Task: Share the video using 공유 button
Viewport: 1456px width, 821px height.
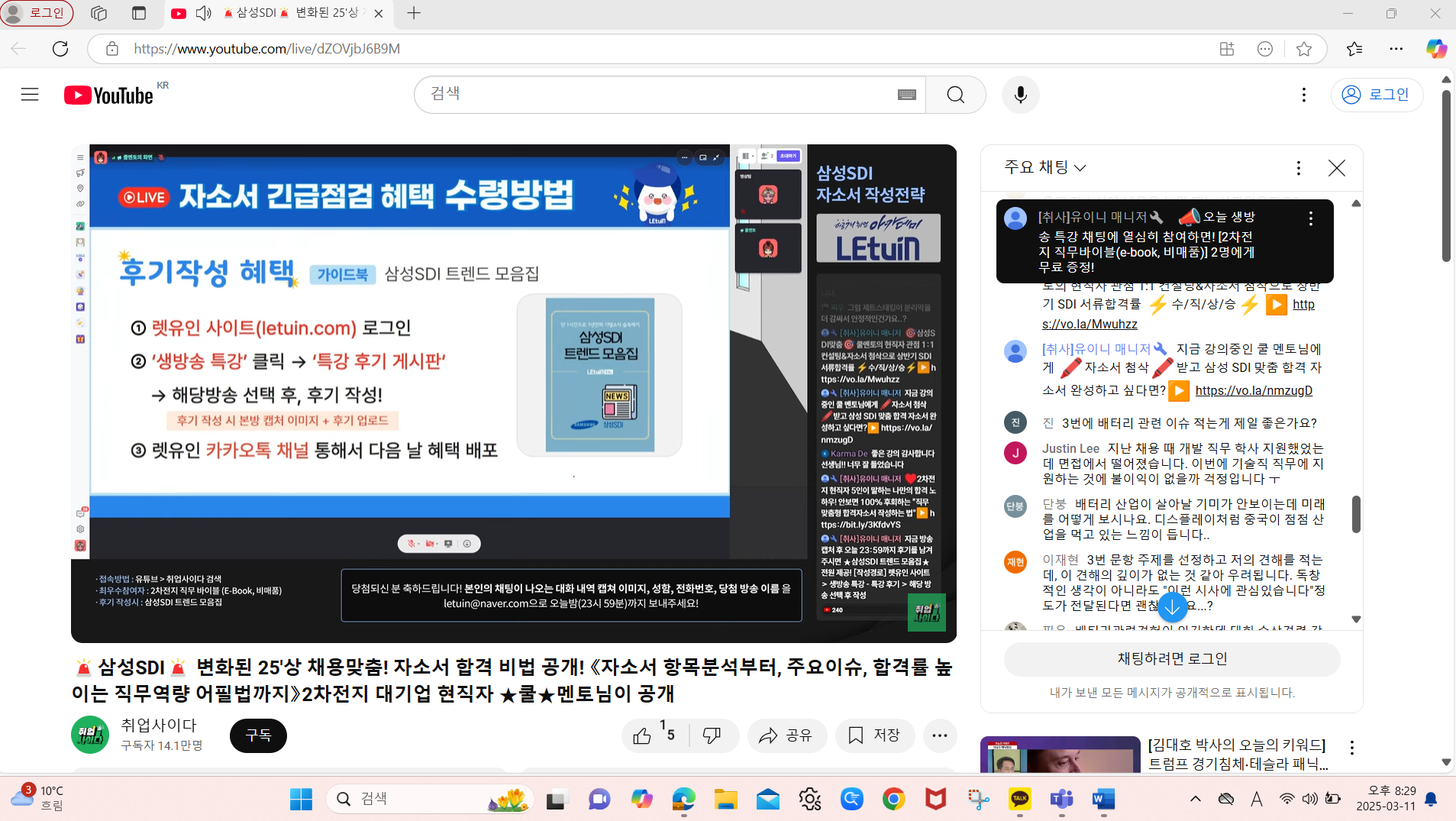Action: click(786, 735)
